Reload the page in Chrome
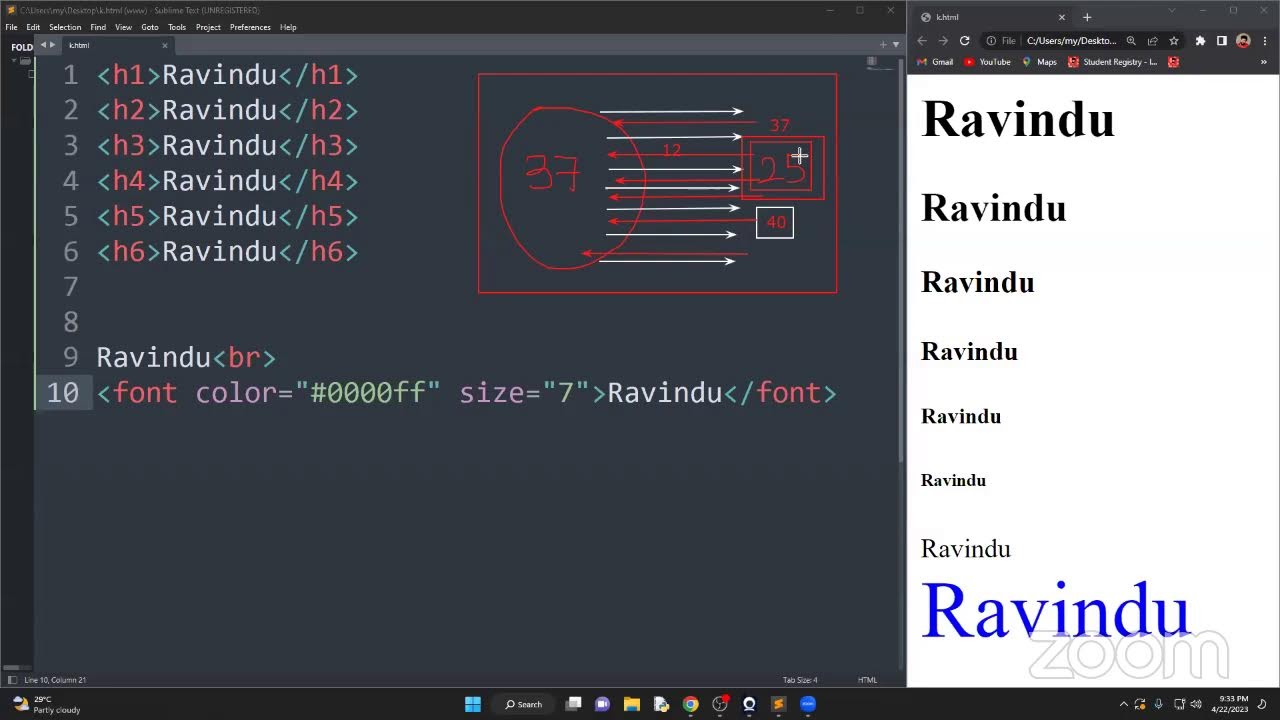This screenshot has width=1280, height=720. 964,41
